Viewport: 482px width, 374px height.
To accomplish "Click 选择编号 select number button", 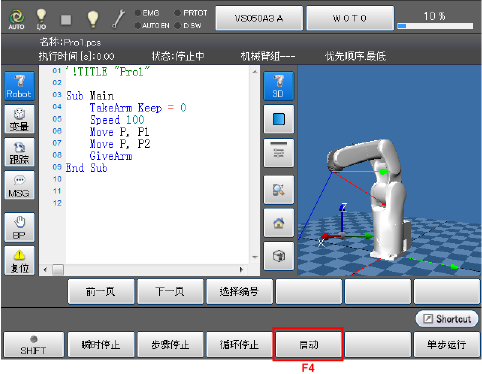I will [x=239, y=292].
